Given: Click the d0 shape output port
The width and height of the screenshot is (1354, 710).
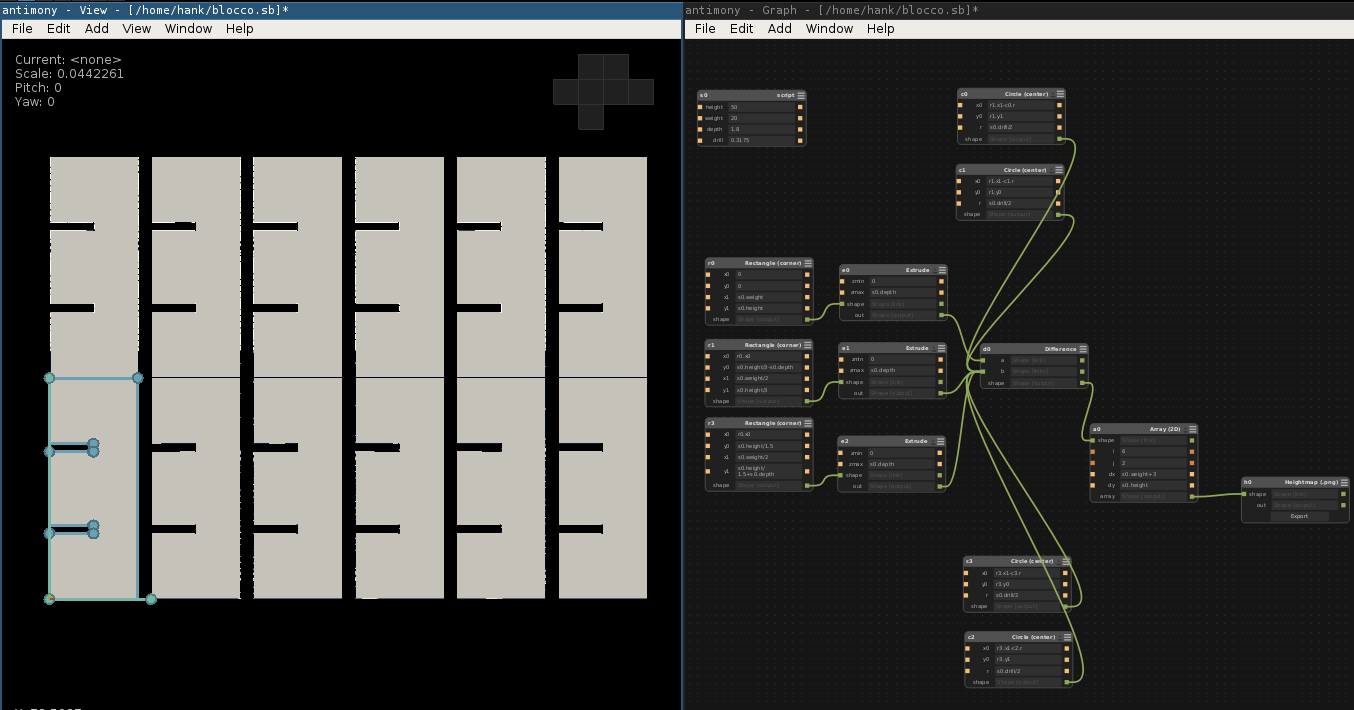Looking at the screenshot, I should click(1082, 383).
